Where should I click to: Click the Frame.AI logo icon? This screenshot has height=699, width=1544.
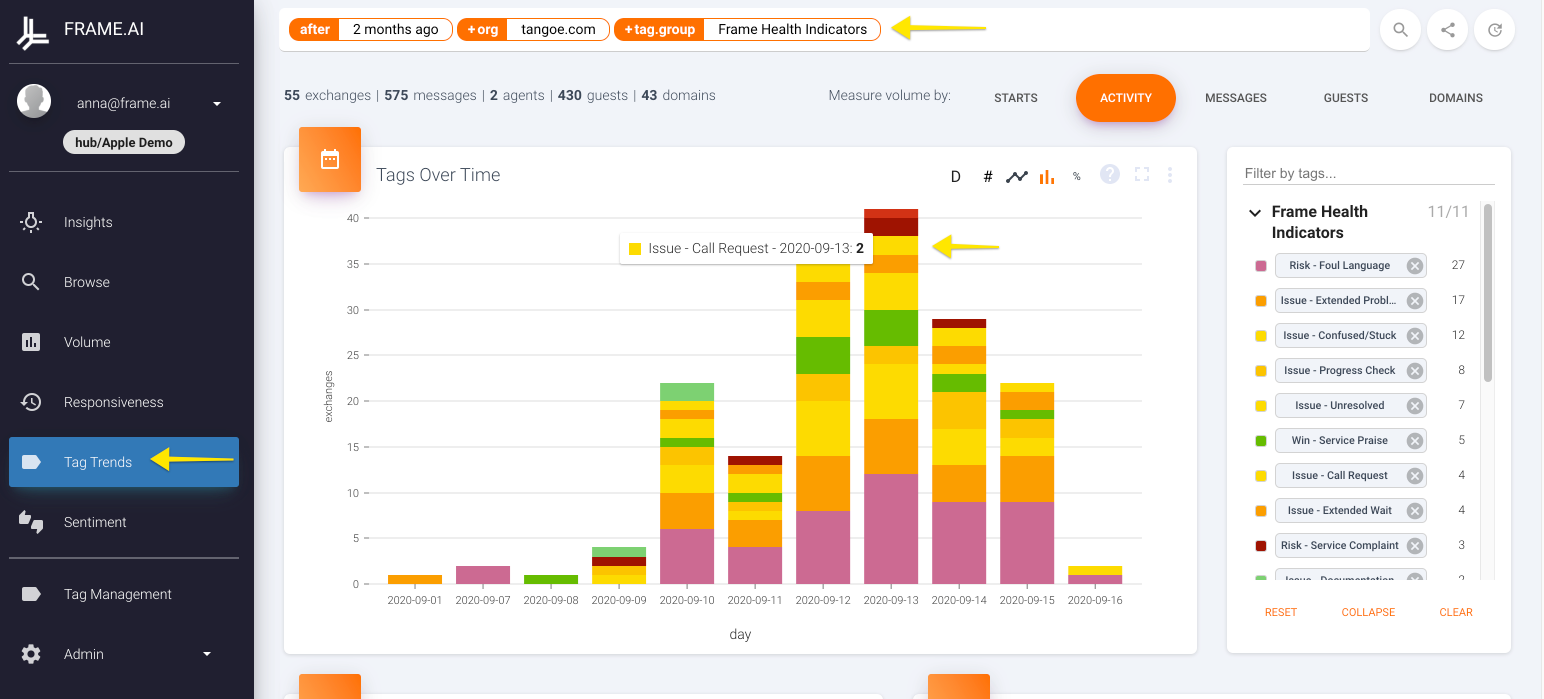click(32, 32)
